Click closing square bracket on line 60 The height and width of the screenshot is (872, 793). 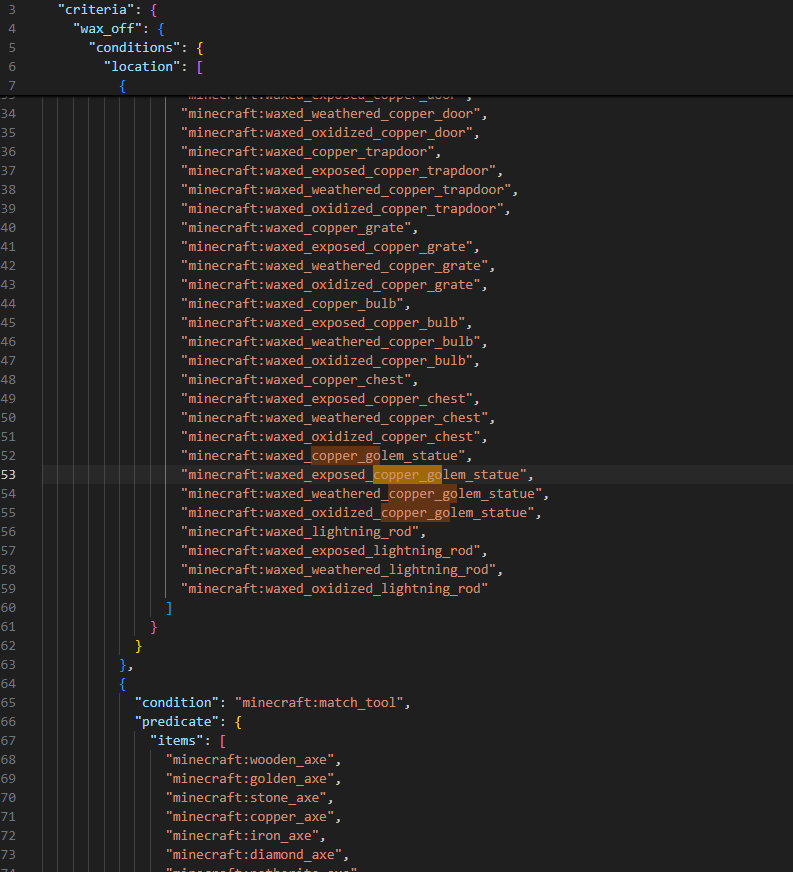click(169, 608)
